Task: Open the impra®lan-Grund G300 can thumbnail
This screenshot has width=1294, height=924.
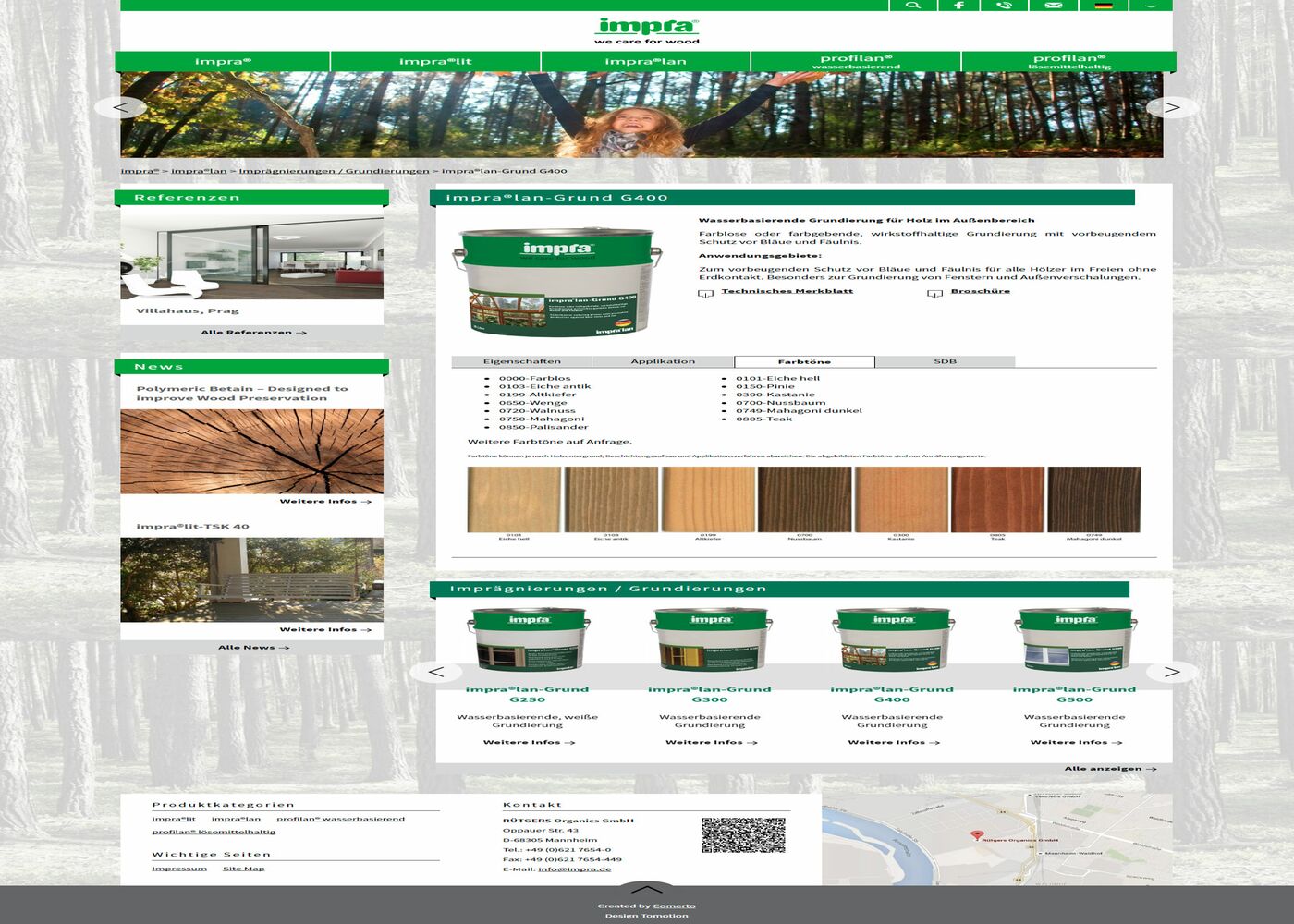Action: 711,640
